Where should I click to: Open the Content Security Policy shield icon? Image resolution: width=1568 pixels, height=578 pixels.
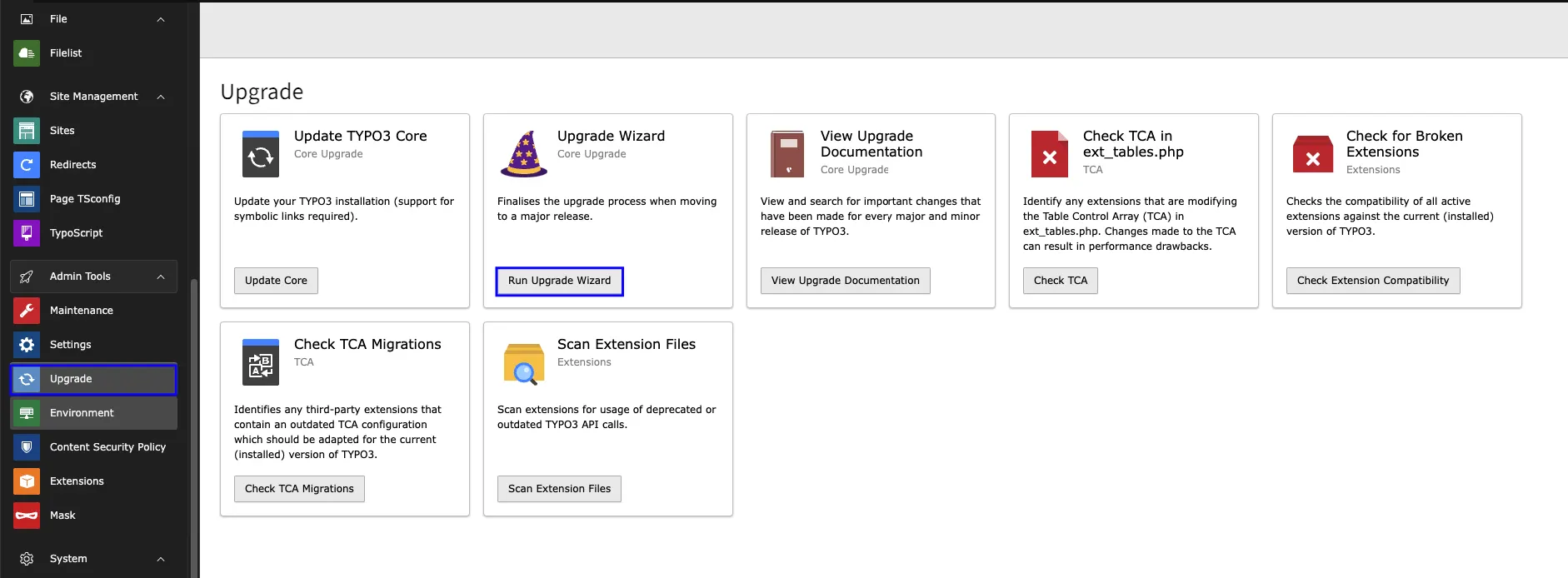click(27, 447)
